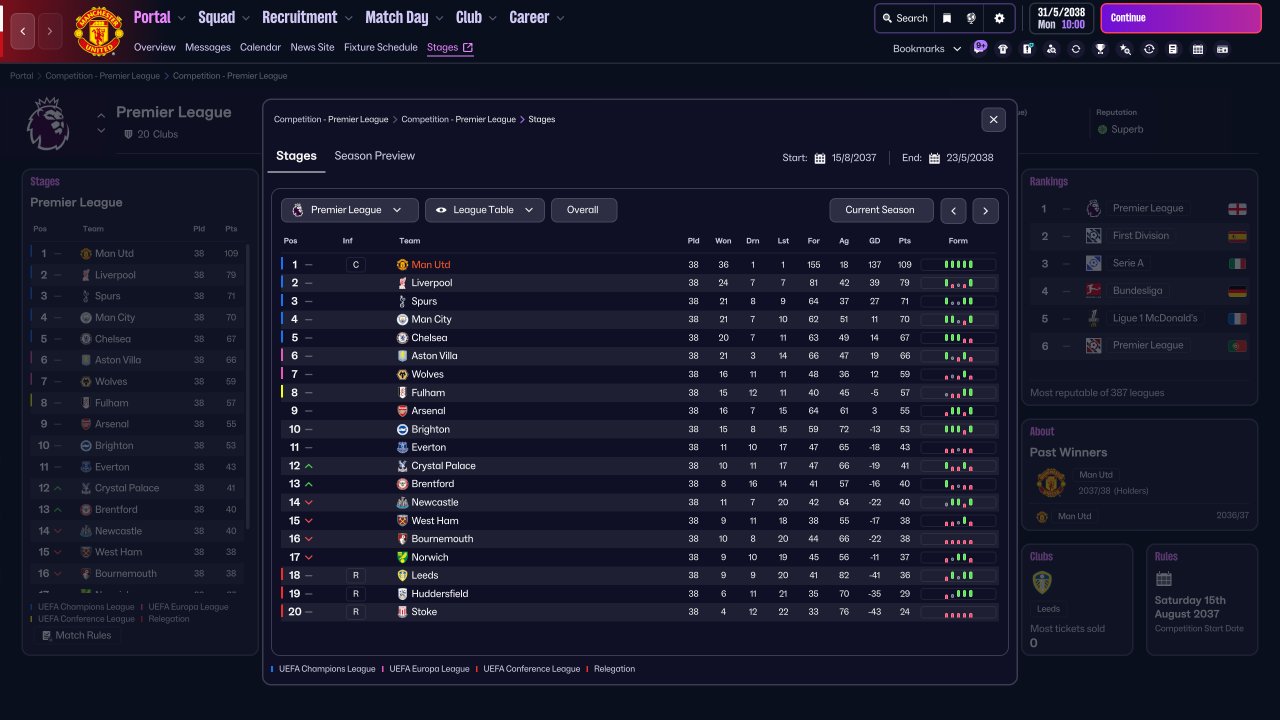Click the bookmark icon next to Search

click(947, 18)
